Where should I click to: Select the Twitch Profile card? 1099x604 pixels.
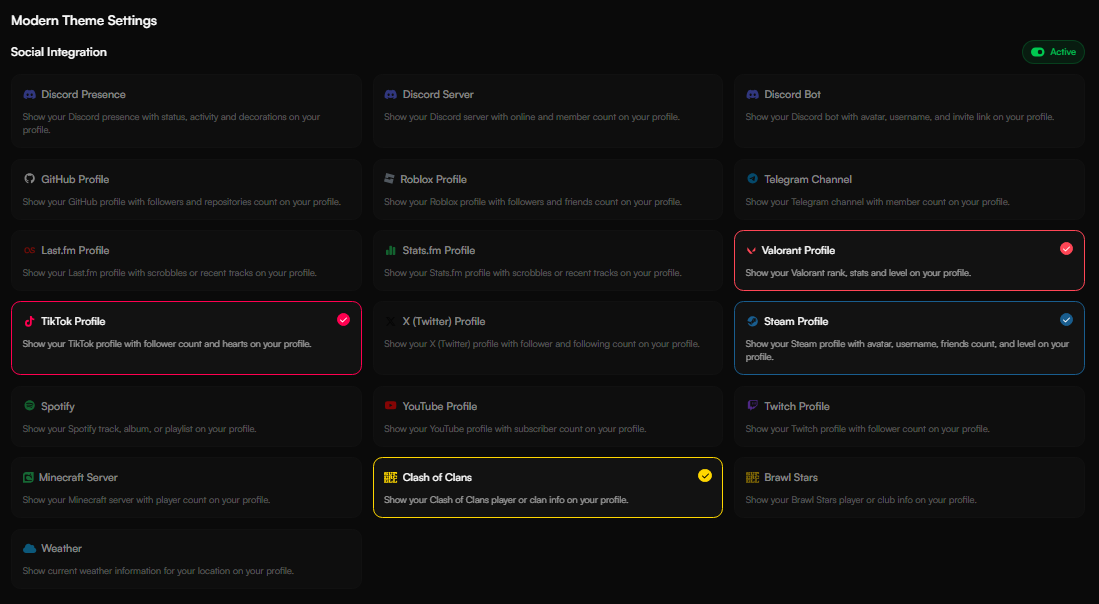(909, 416)
